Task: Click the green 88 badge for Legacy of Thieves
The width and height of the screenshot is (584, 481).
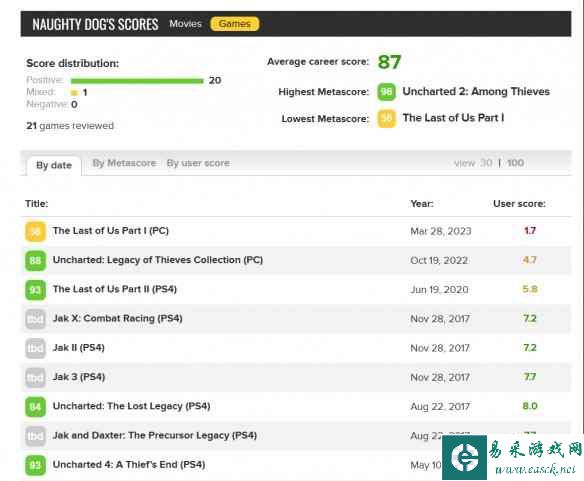Action: [35, 260]
